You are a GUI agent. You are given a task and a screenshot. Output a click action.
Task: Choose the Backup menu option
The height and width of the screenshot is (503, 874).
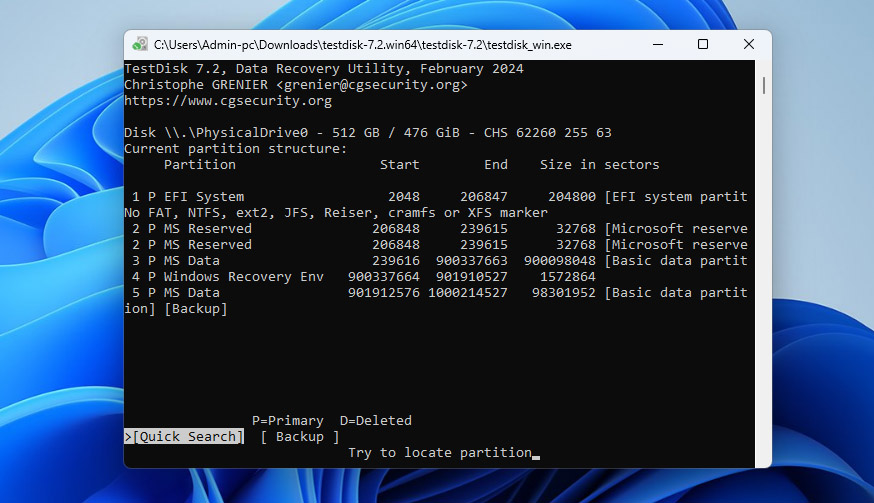coord(300,437)
